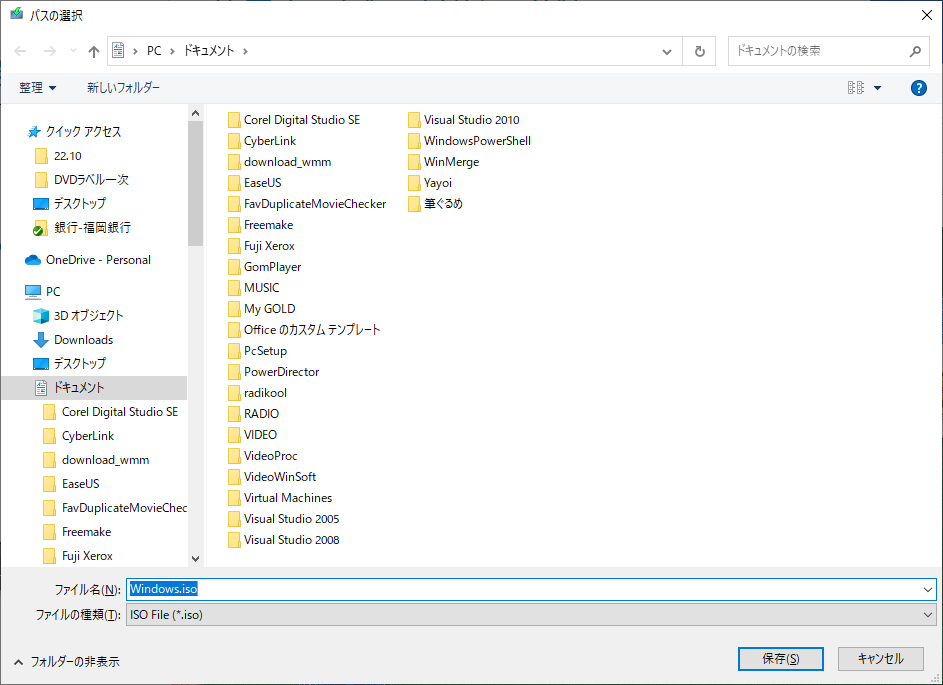Create a new folder with 新しいフォルダー
The width and height of the screenshot is (943, 685).
click(123, 88)
